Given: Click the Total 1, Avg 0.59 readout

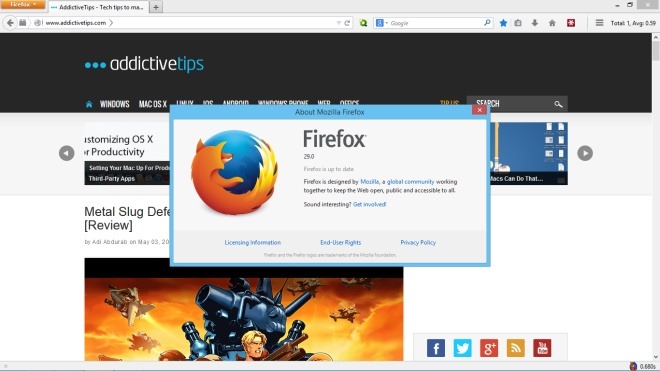Looking at the screenshot, I should pyautogui.click(x=633, y=23).
